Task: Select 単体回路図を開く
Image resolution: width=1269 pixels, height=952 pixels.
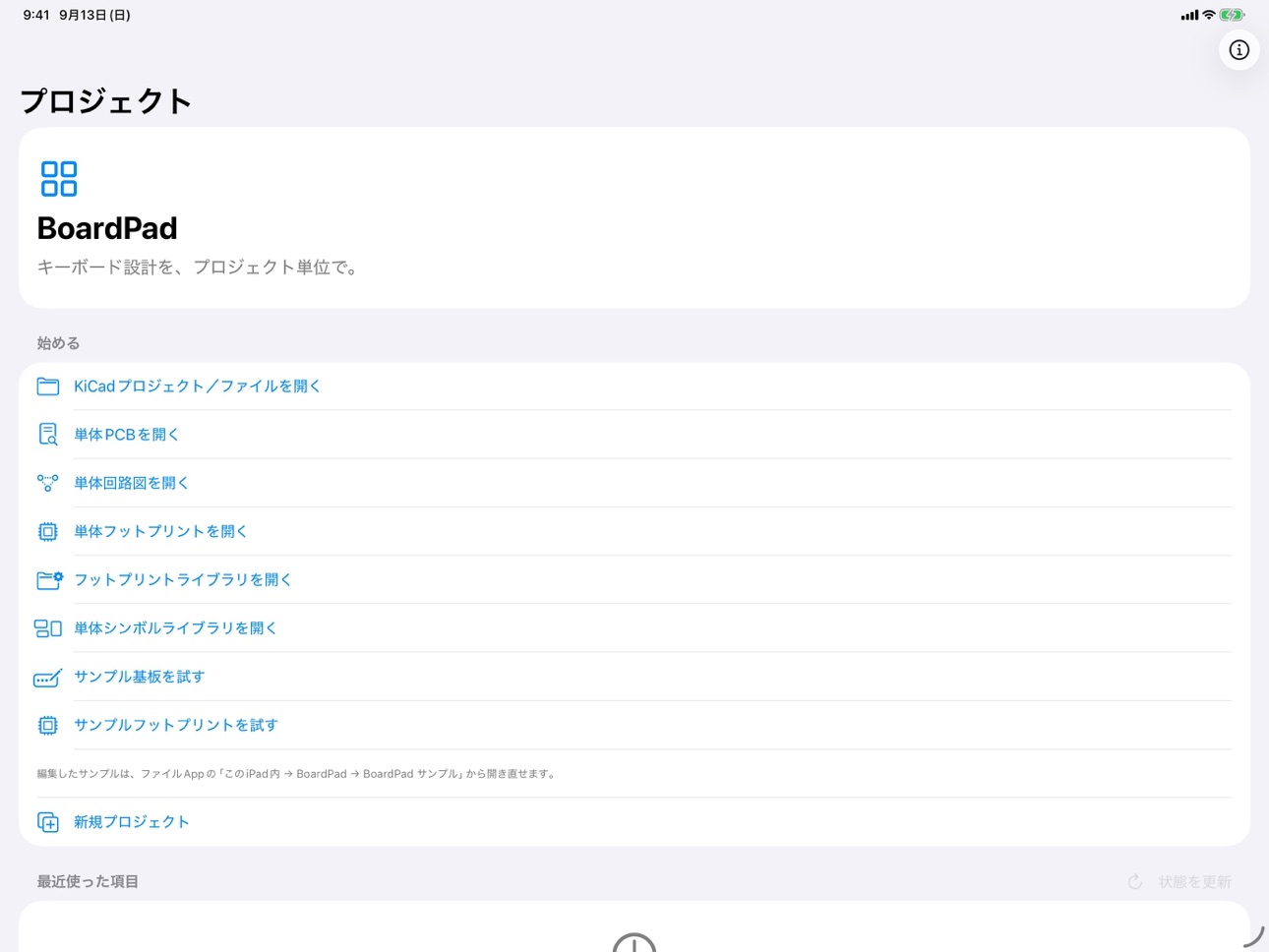Action: pyautogui.click(x=634, y=483)
